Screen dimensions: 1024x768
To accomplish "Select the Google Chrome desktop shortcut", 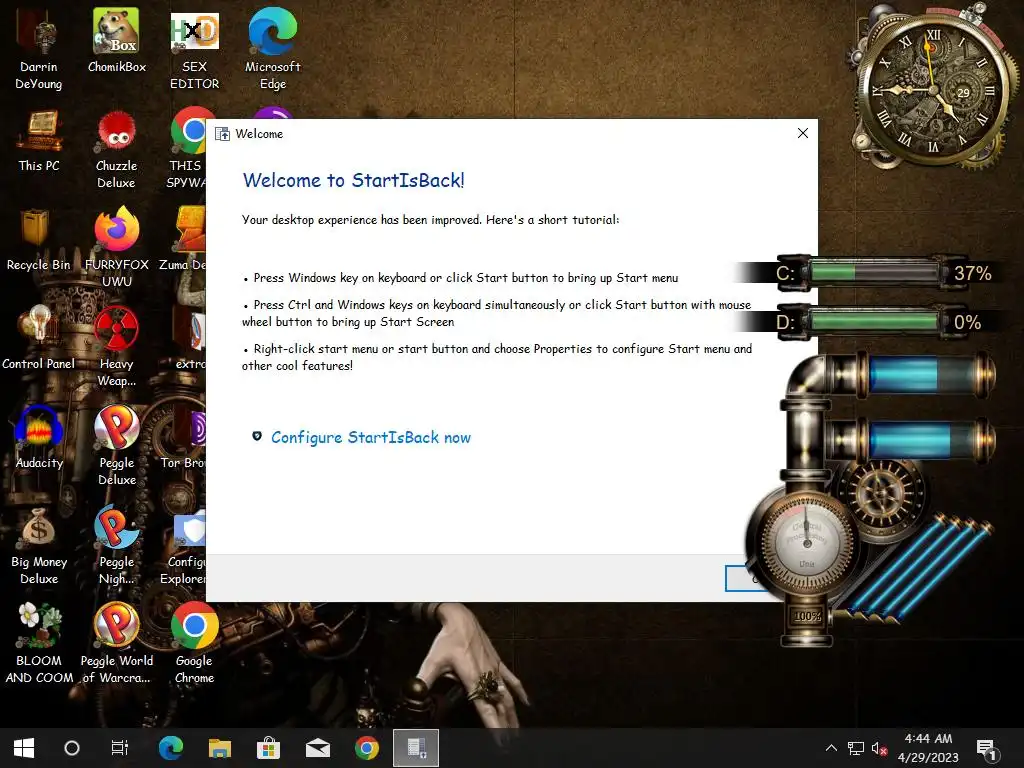I will click(194, 644).
